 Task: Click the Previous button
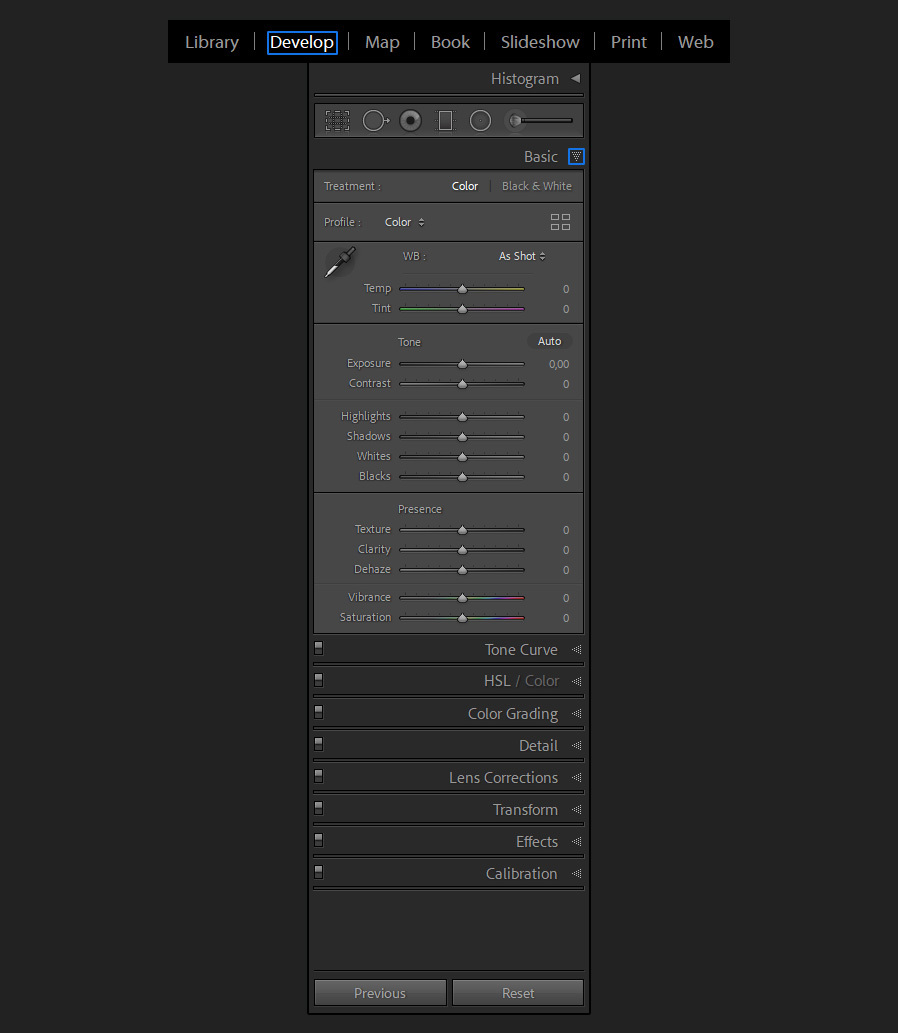point(380,993)
